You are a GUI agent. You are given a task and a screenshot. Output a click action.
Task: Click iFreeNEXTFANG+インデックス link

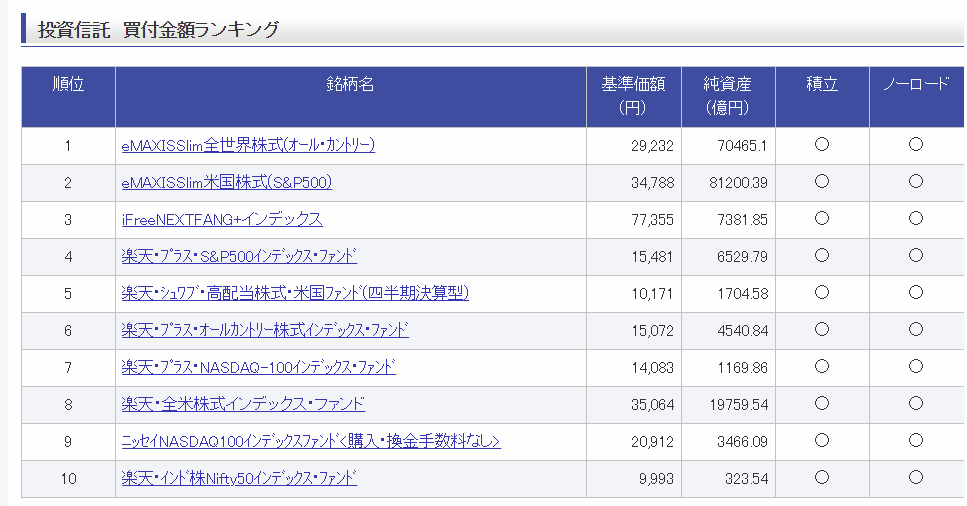point(222,219)
